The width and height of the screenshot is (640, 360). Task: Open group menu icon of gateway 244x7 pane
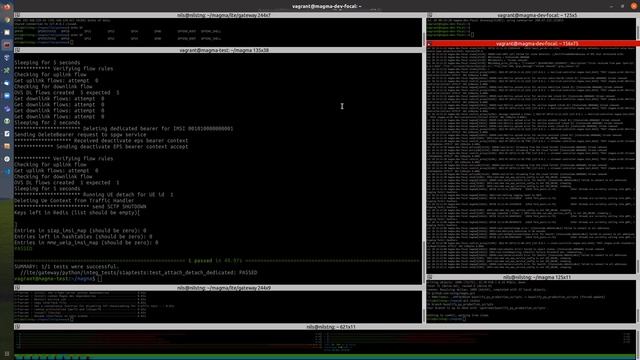click(17, 15)
